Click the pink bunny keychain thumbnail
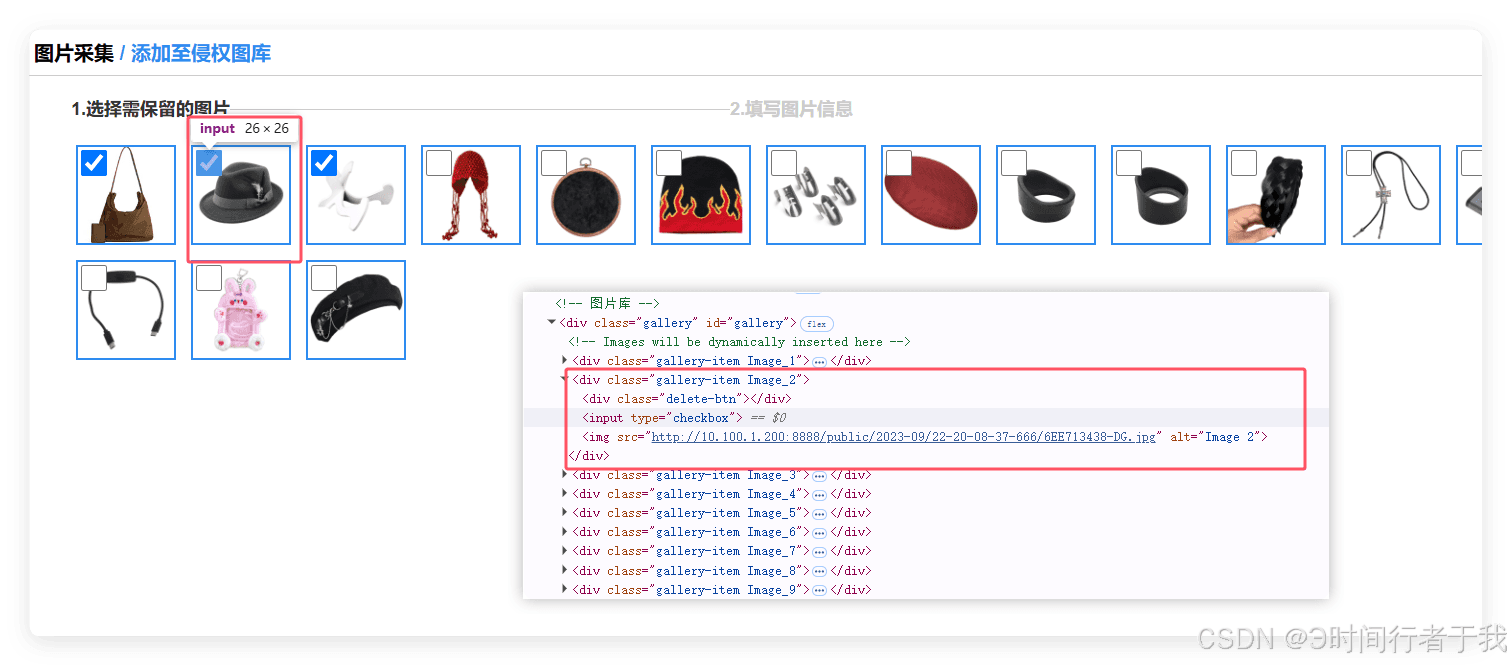Image resolution: width=1511 pixels, height=665 pixels. (x=241, y=310)
